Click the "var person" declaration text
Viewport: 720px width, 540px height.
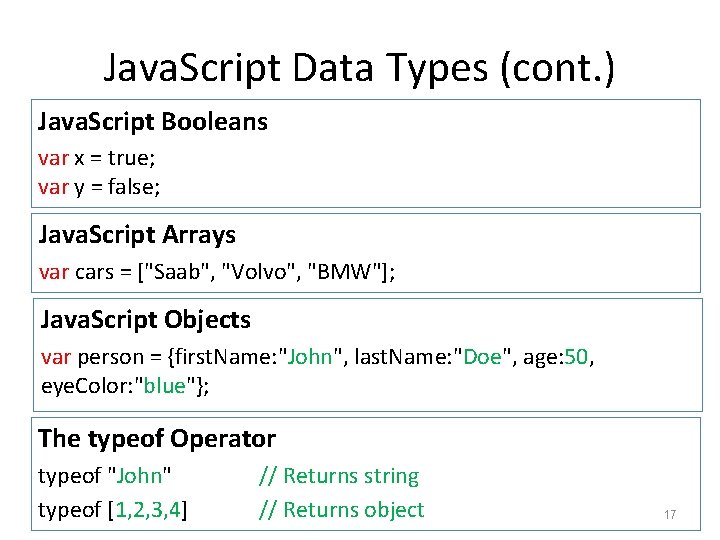92,358
